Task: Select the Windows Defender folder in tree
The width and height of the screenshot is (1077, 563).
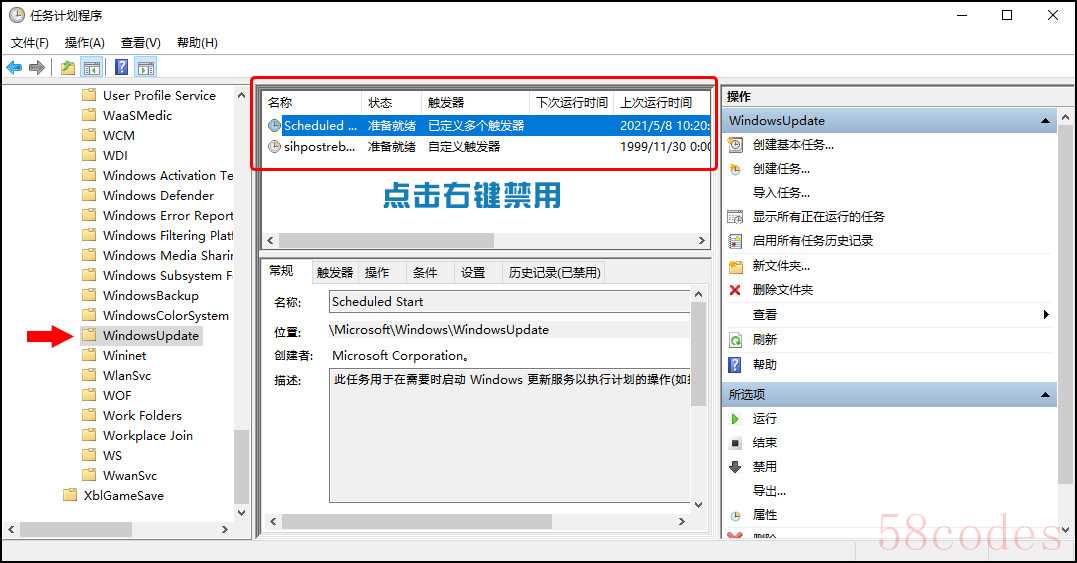Action: pyautogui.click(x=158, y=196)
